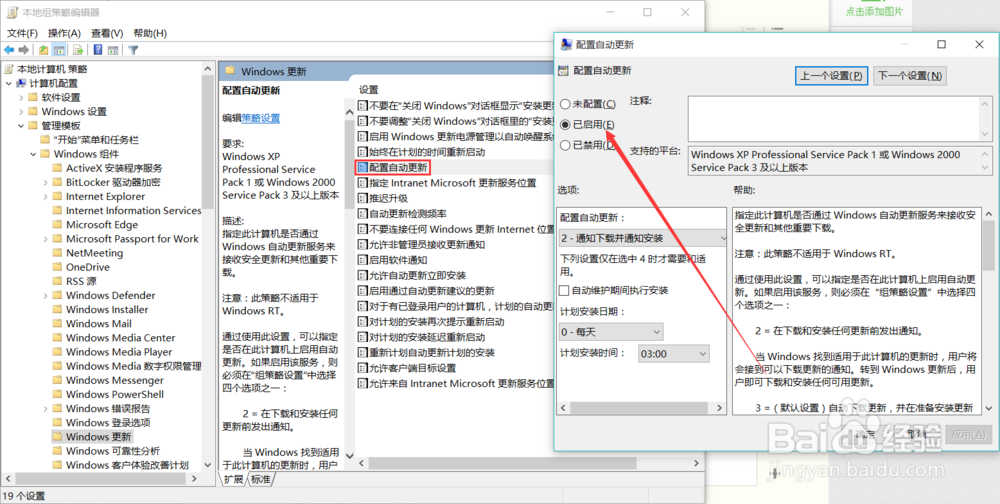Open the 配置自动更新 option dropdown
Viewport: 1000px width, 504px height.
point(642,238)
